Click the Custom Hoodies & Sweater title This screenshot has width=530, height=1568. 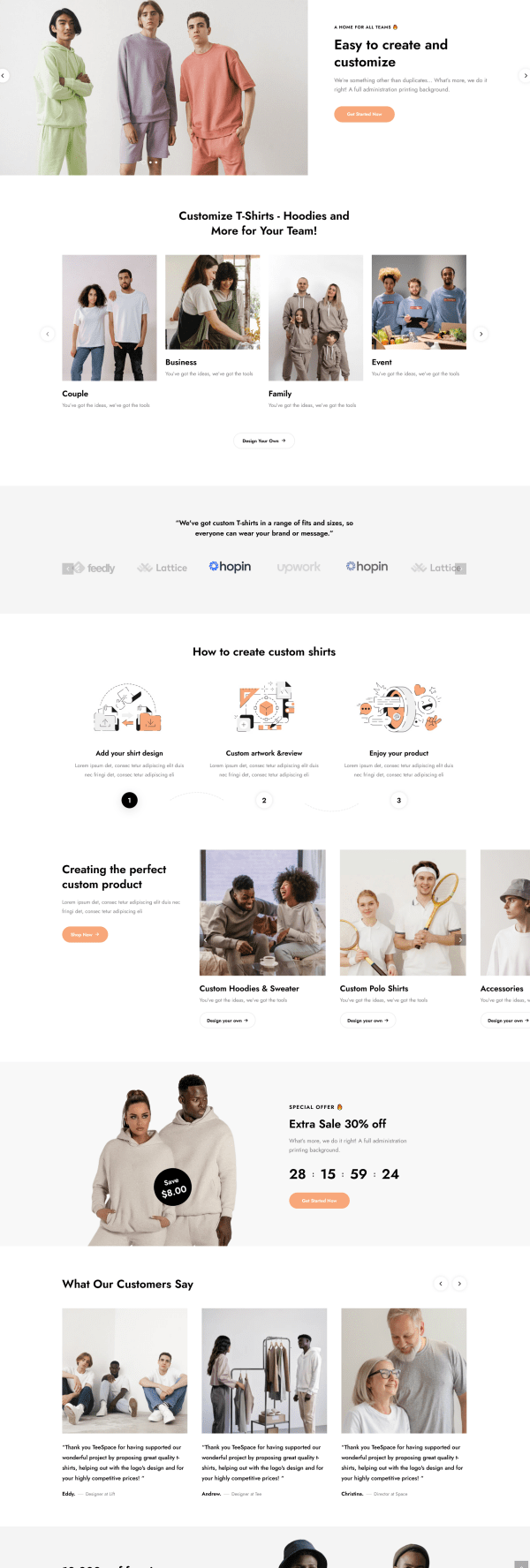(249, 989)
